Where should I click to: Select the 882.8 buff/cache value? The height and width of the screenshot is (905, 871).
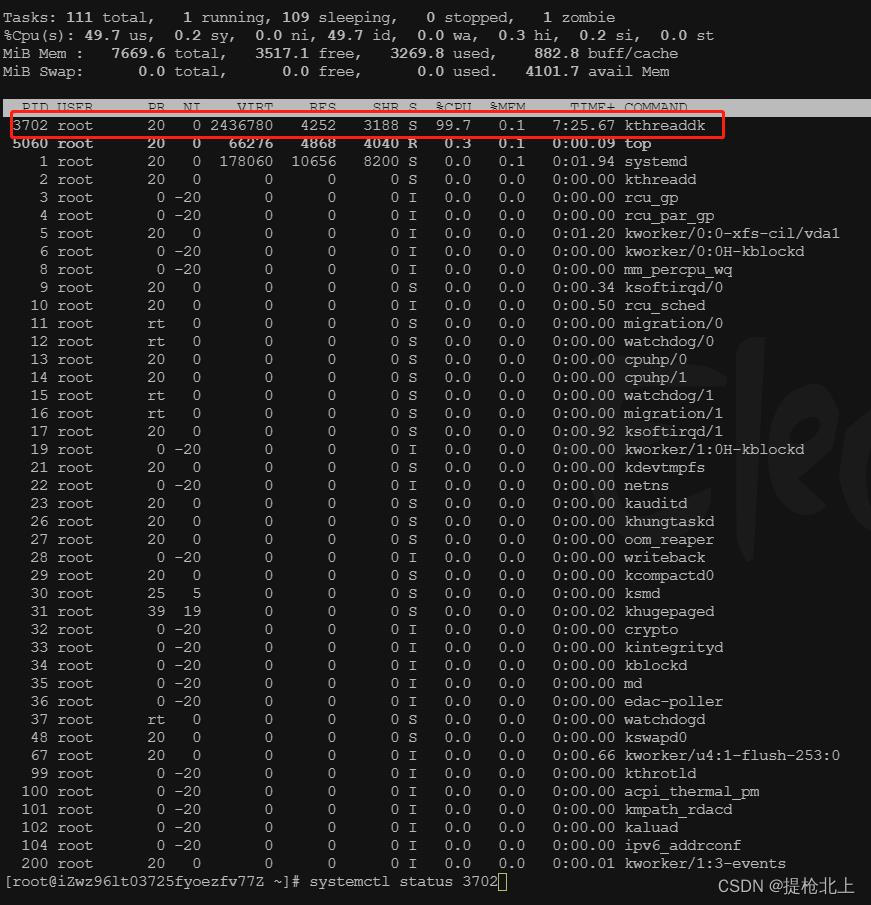pos(557,54)
